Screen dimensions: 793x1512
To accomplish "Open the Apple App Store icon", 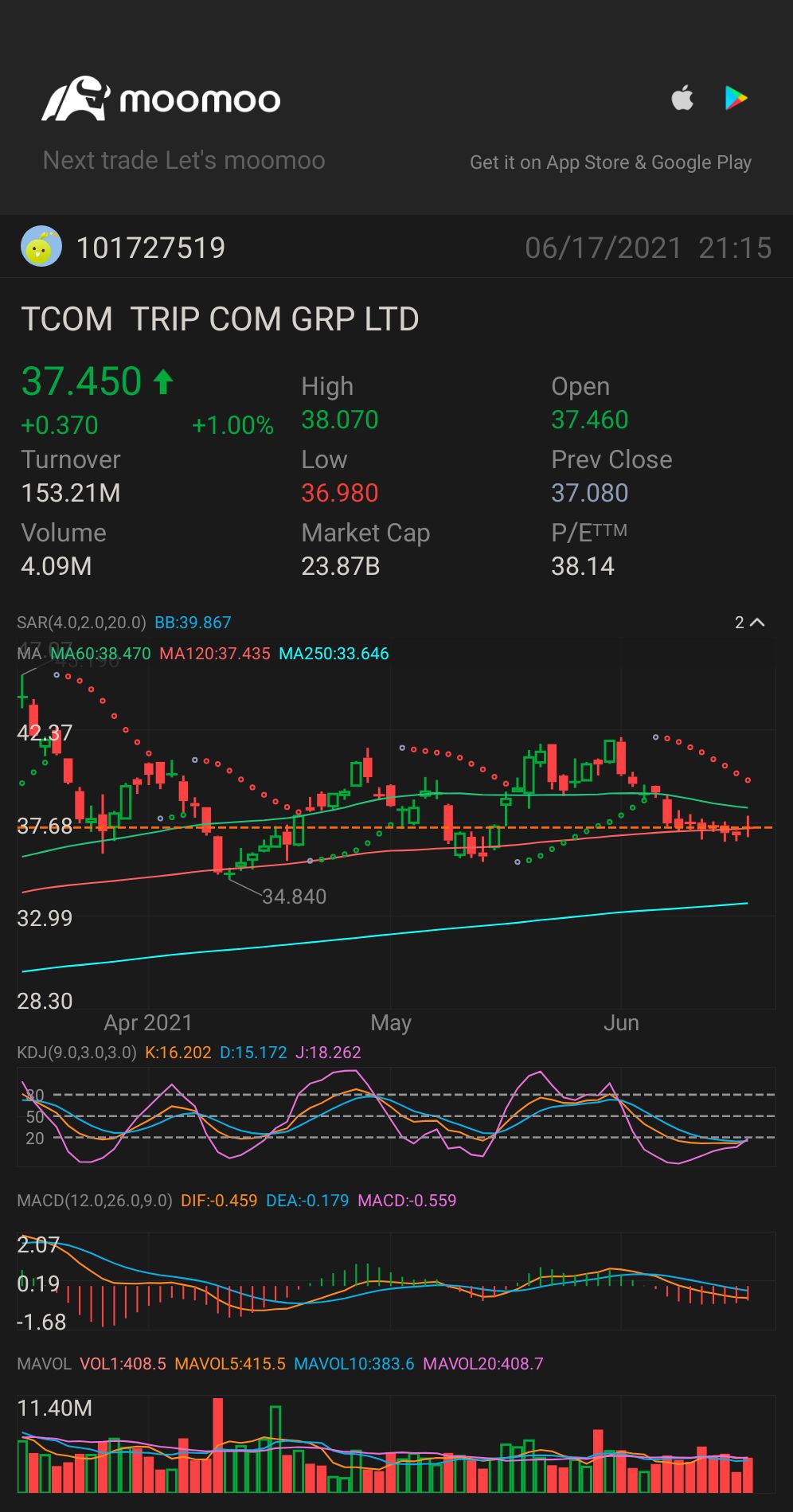I will click(682, 98).
